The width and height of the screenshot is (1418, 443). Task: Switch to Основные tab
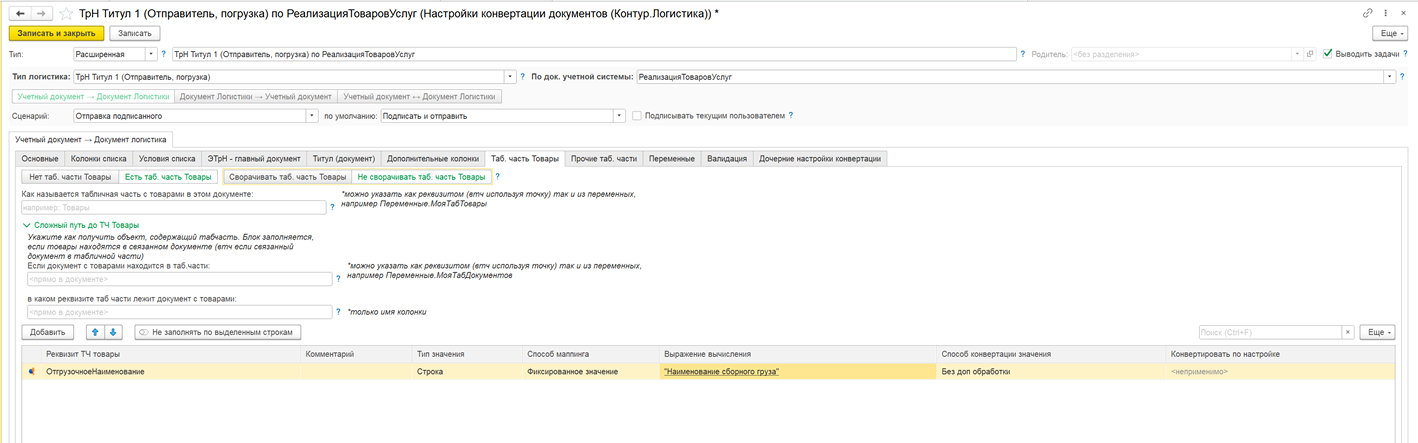click(40, 158)
